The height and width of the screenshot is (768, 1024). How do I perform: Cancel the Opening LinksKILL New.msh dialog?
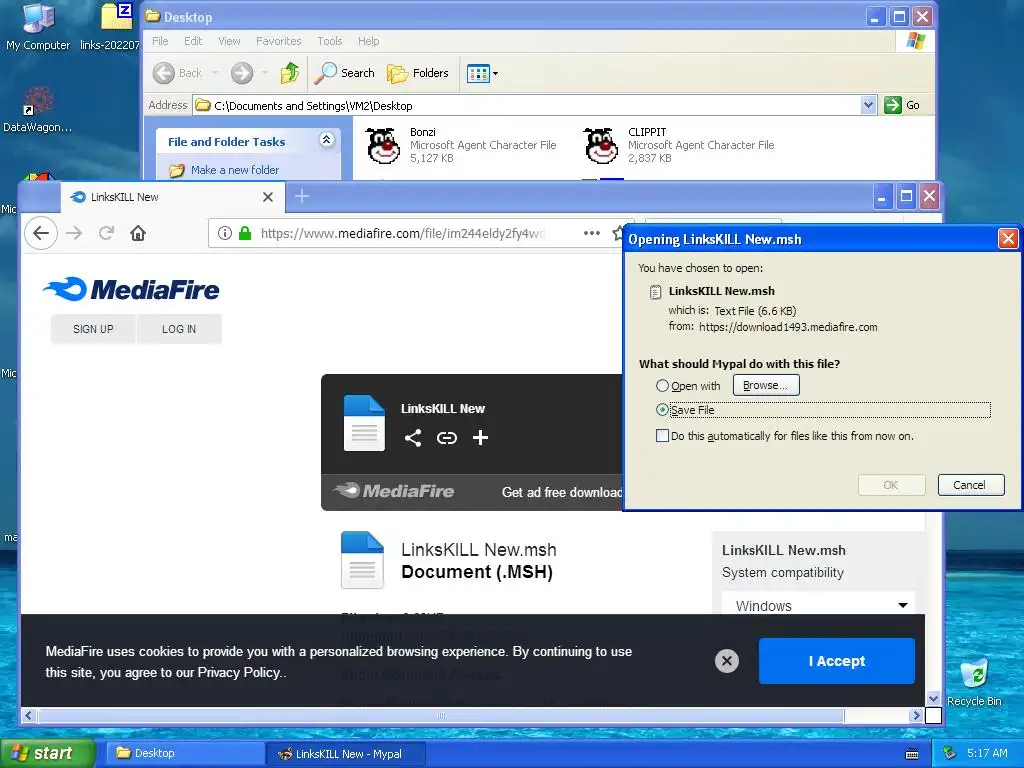pos(970,485)
